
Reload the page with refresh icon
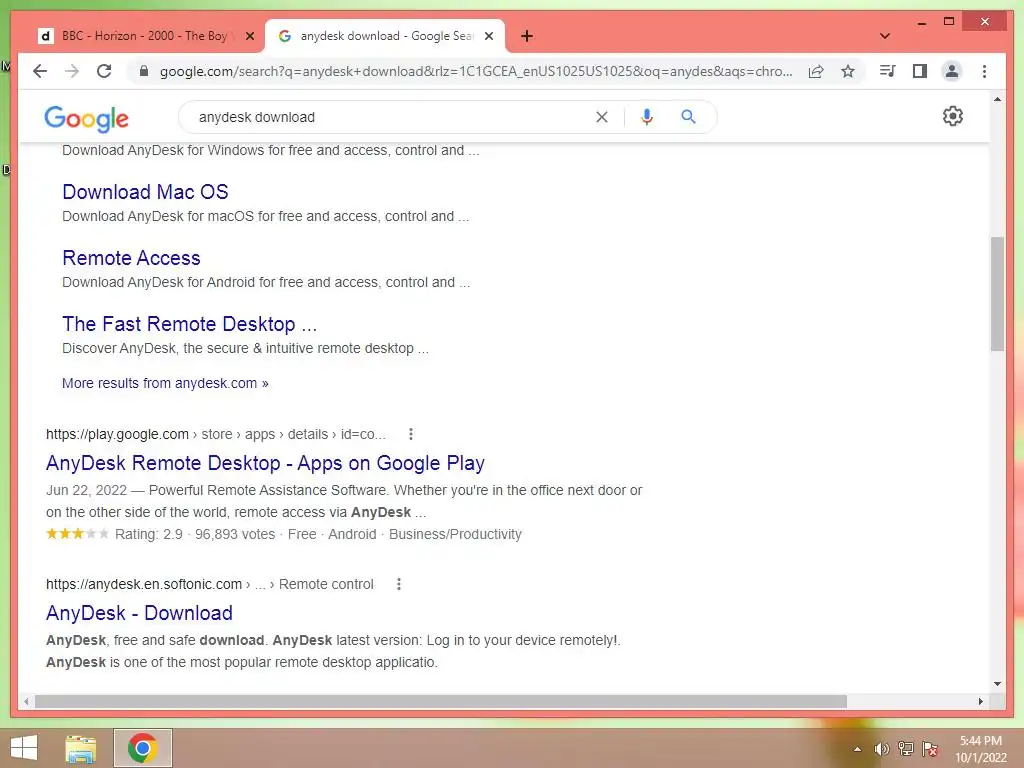(x=104, y=71)
